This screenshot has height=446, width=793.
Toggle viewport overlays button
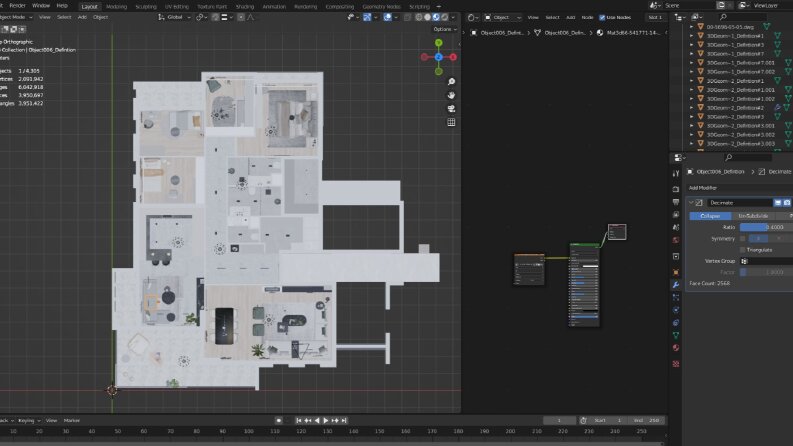coord(387,17)
